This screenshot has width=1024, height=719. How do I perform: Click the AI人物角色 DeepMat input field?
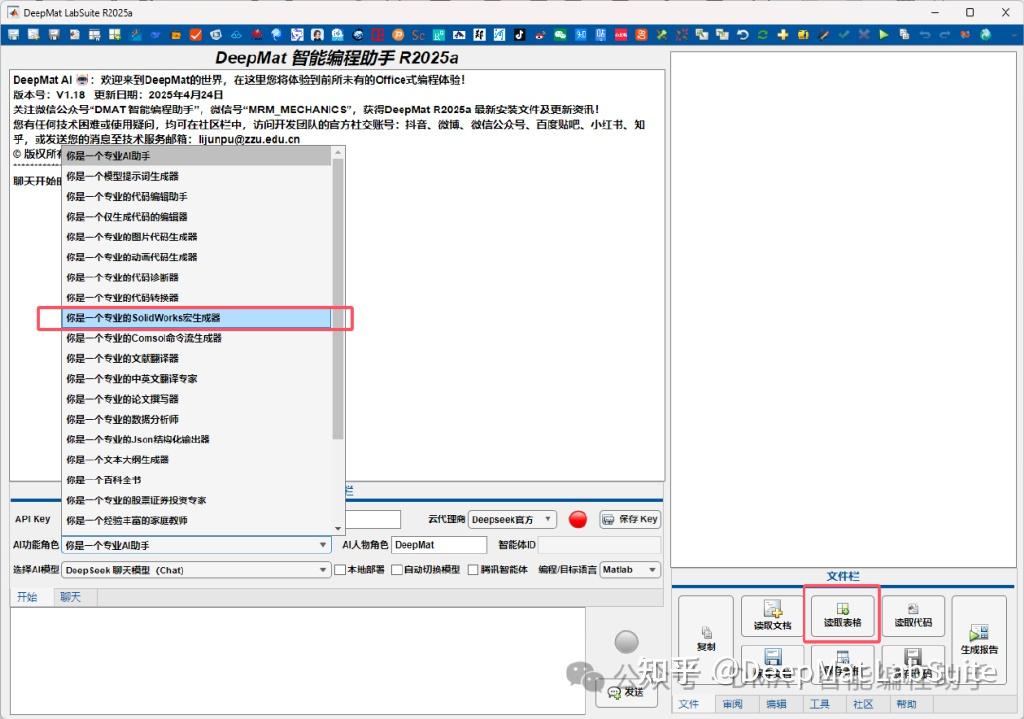pos(440,545)
